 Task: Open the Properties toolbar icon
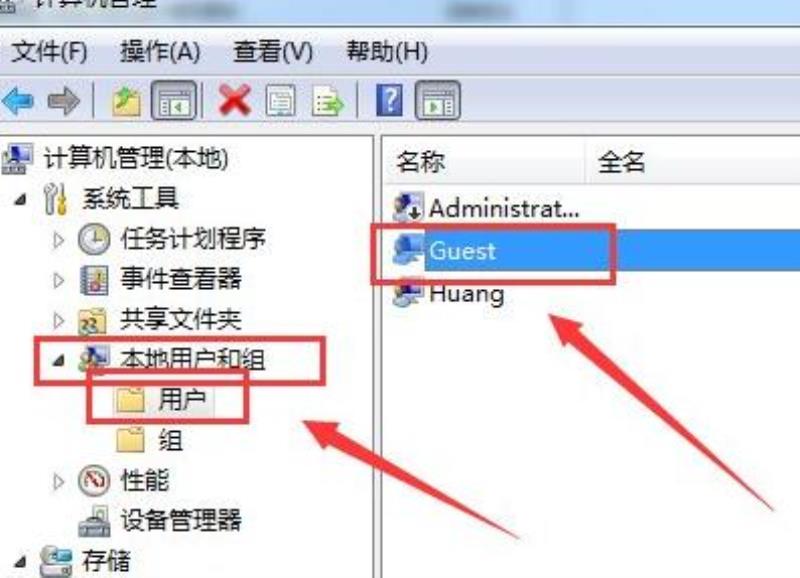(x=280, y=100)
